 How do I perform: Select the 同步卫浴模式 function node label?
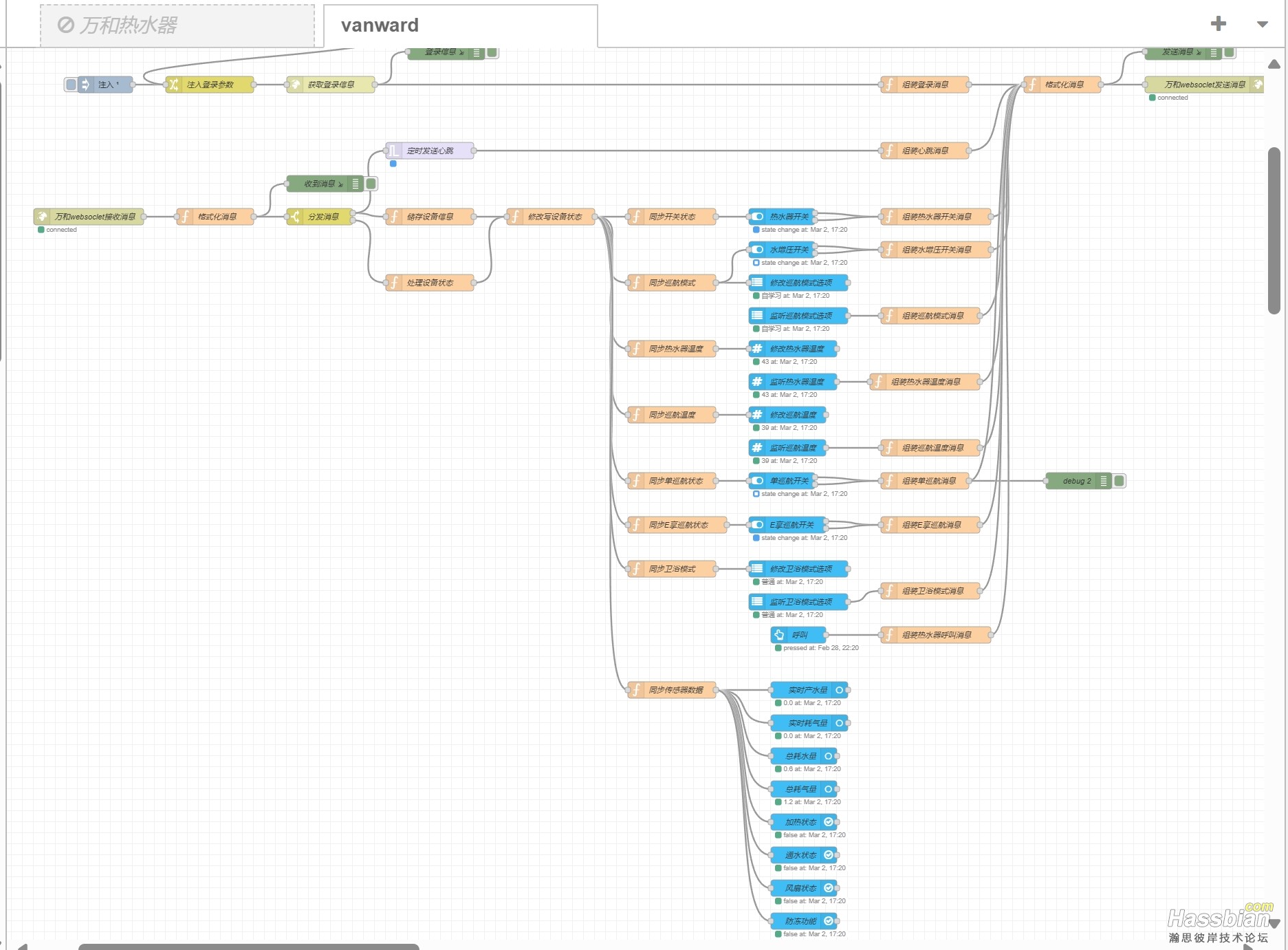tap(672, 569)
